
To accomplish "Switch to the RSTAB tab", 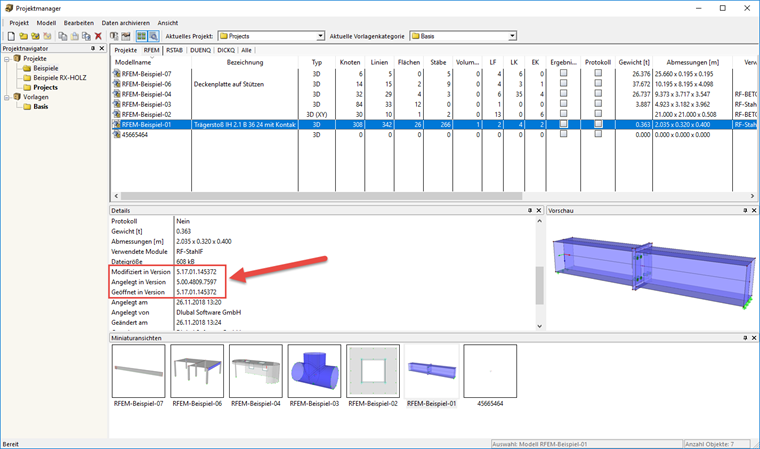I will [174, 50].
